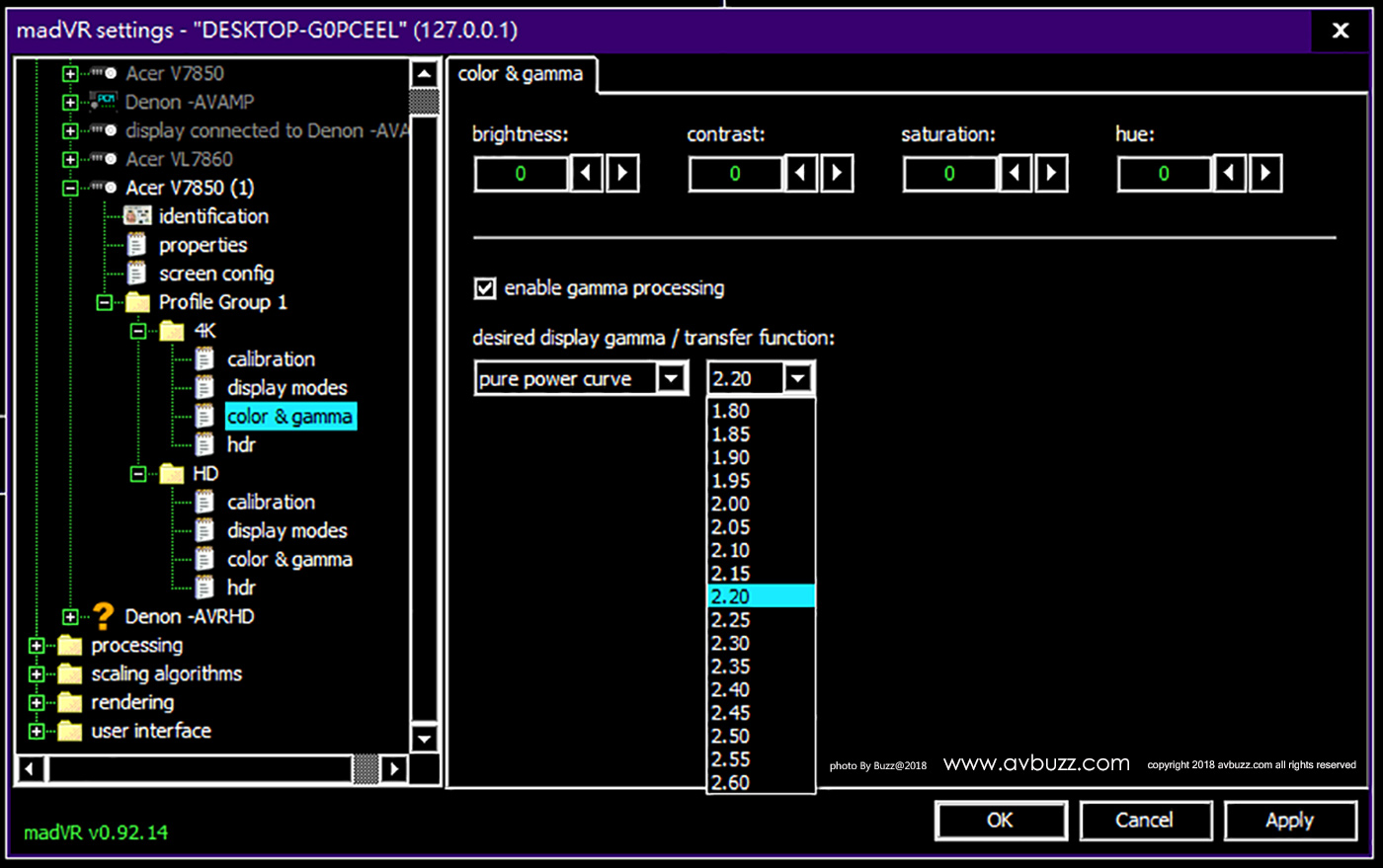The height and width of the screenshot is (868, 1383).
Task: Choose 2.40 from the gamma list
Action: click(731, 689)
